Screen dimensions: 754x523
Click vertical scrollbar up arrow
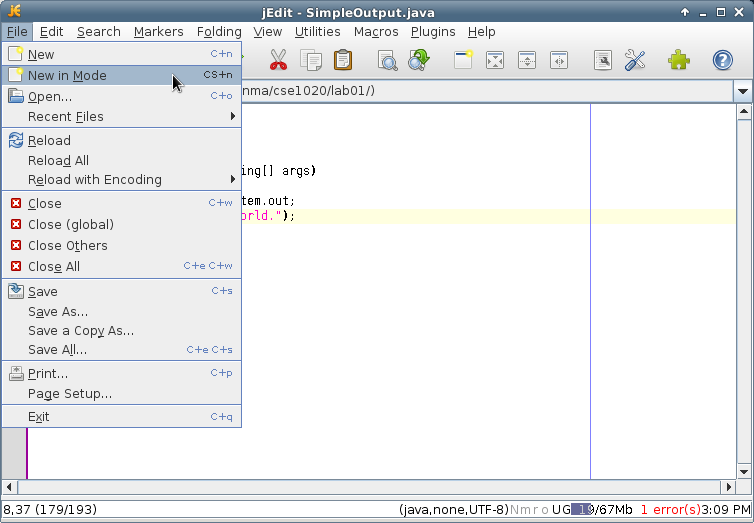click(x=744, y=112)
